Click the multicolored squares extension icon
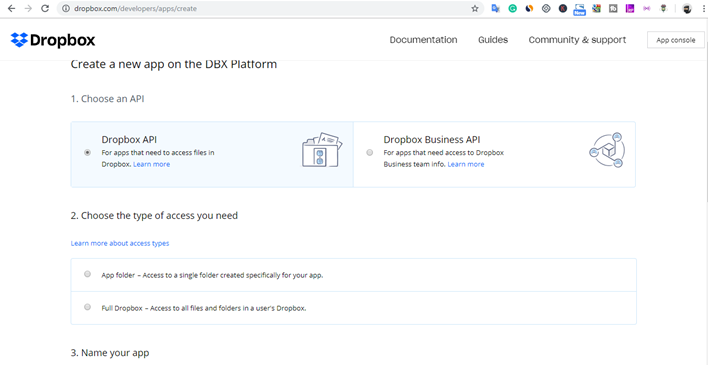The height and width of the screenshot is (365, 708). coord(596,9)
